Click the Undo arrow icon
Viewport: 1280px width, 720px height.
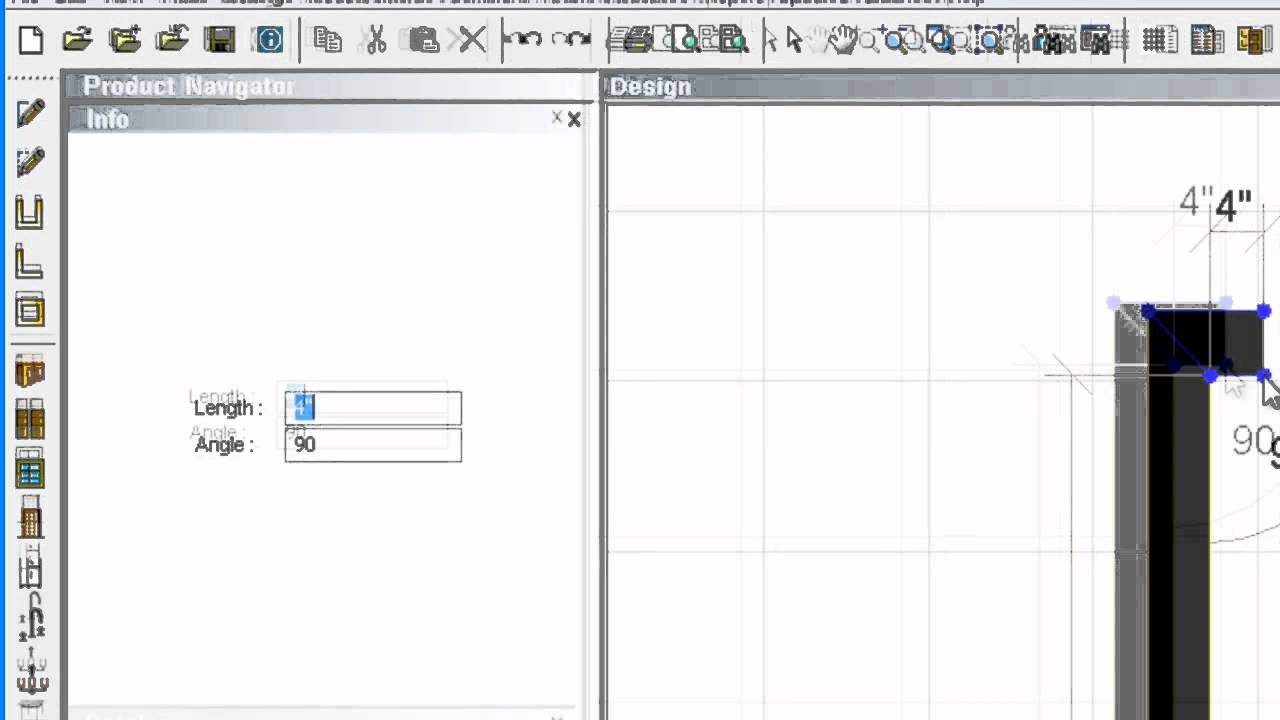[523, 40]
